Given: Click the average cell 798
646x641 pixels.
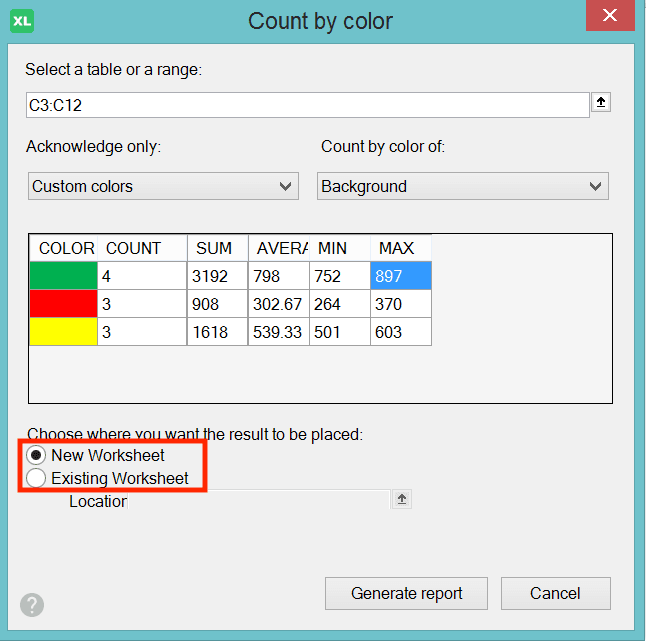Looking at the screenshot, I should pos(279,276).
